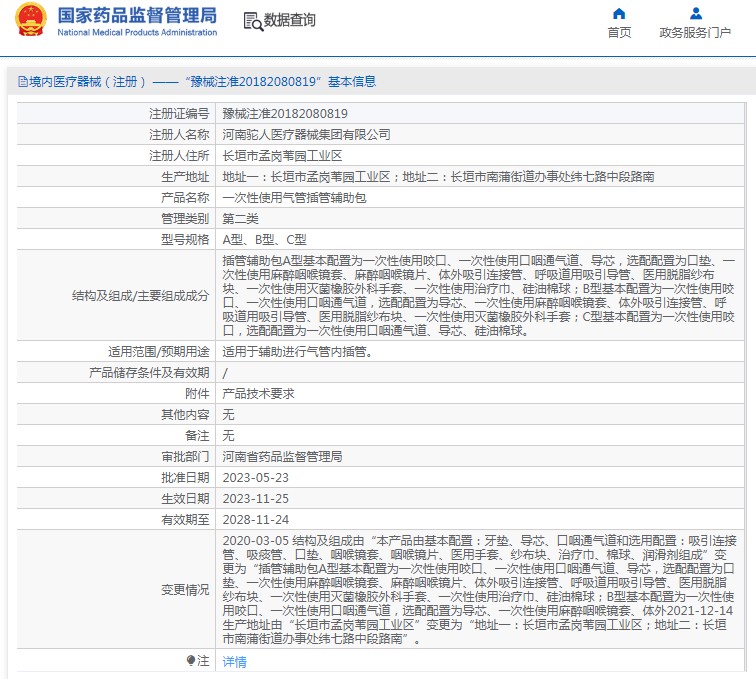Go to 首页 home page
The image size is (756, 679).
click(619, 32)
